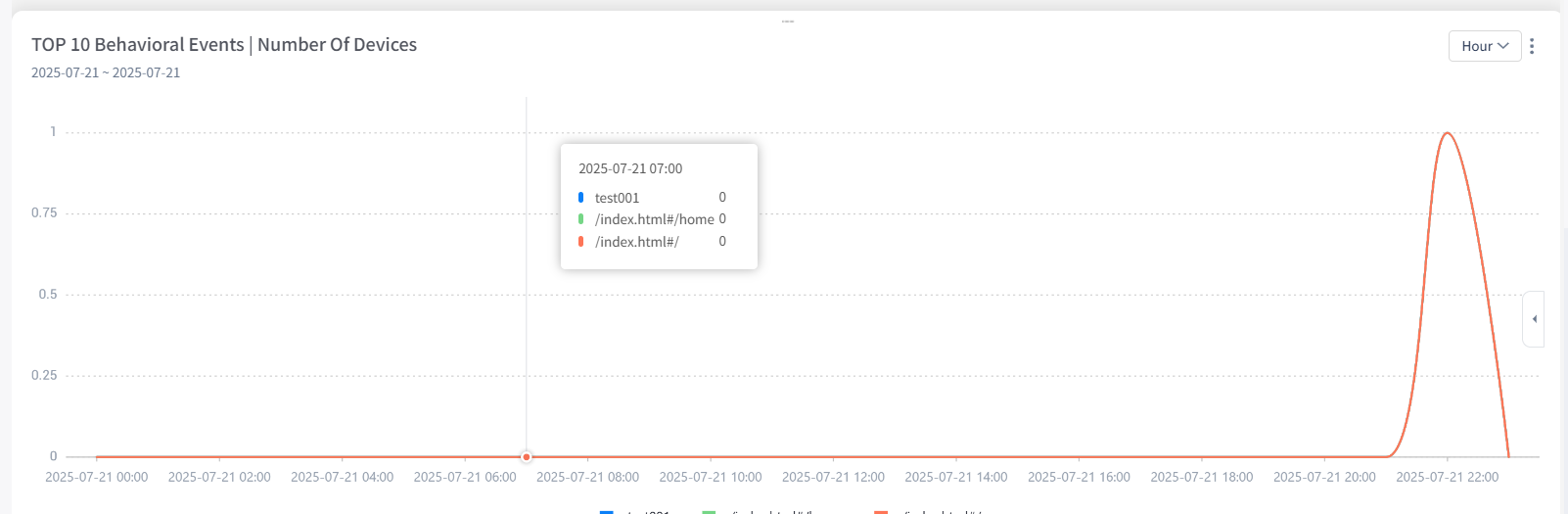Click x-axis label '2025-07-21 06:00'
1568x514 pixels.
(x=465, y=477)
